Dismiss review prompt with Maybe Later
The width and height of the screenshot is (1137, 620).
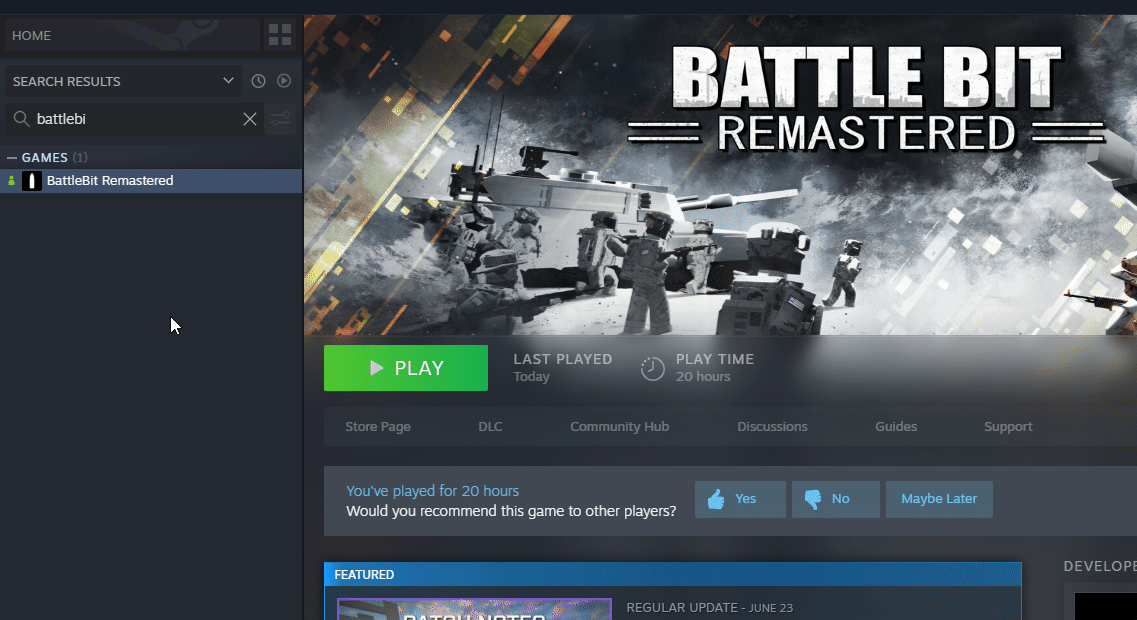click(x=939, y=499)
